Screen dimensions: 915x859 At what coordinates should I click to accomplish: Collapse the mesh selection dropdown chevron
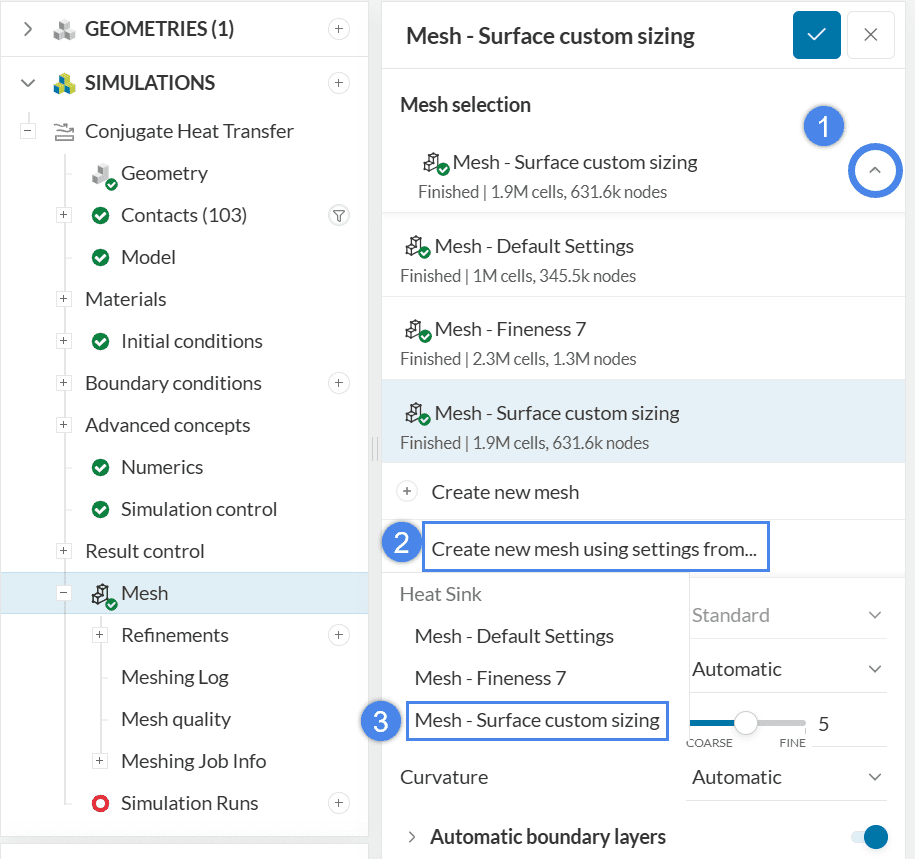click(875, 171)
